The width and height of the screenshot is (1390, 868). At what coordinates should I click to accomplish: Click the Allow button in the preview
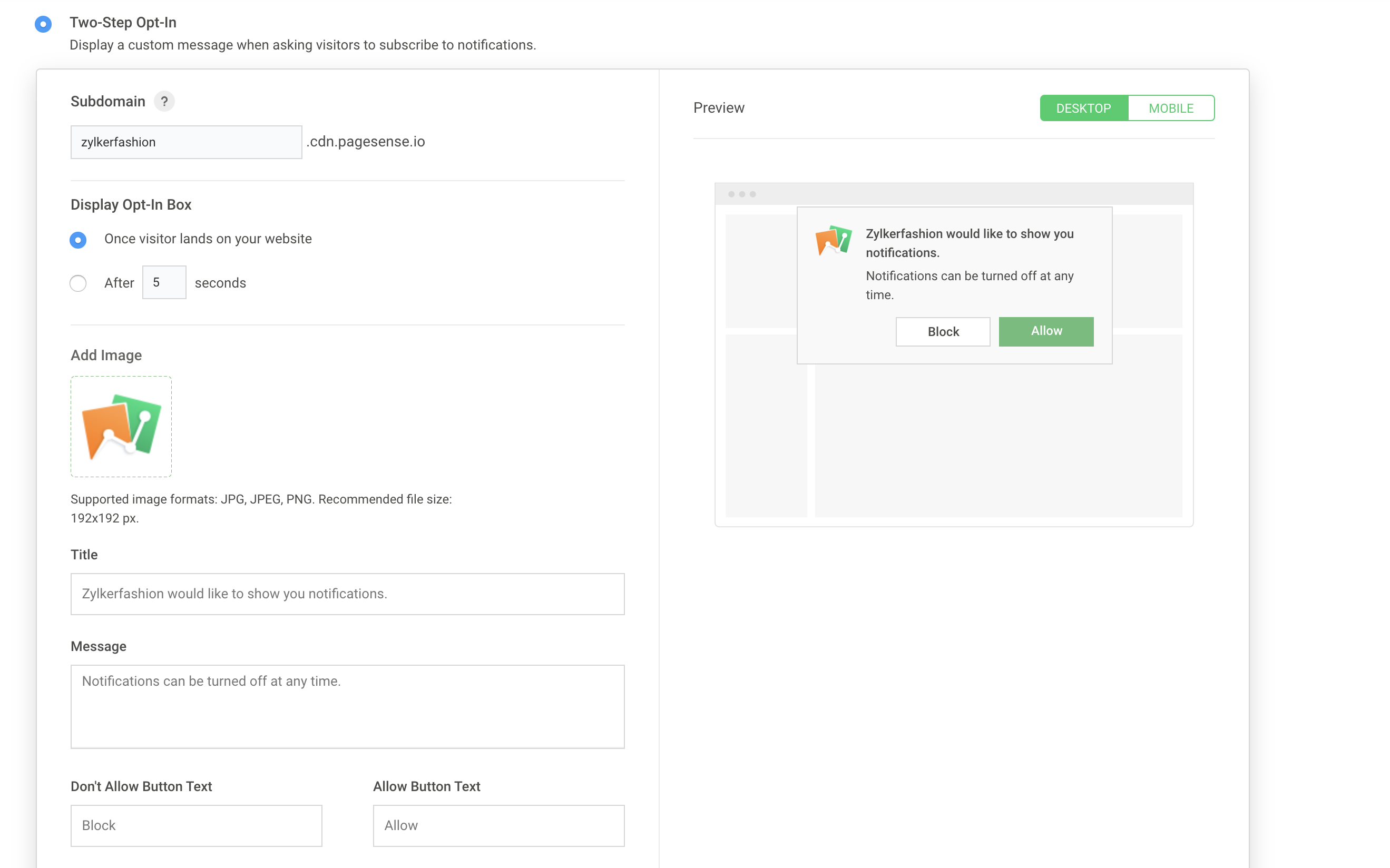tap(1045, 331)
